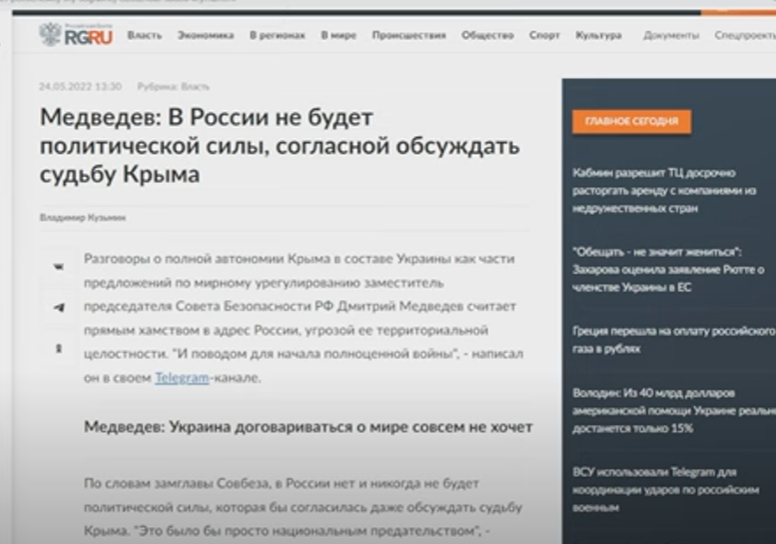This screenshot has width=776, height=544.
Task: Open the Происшествия menu section
Action: point(409,35)
